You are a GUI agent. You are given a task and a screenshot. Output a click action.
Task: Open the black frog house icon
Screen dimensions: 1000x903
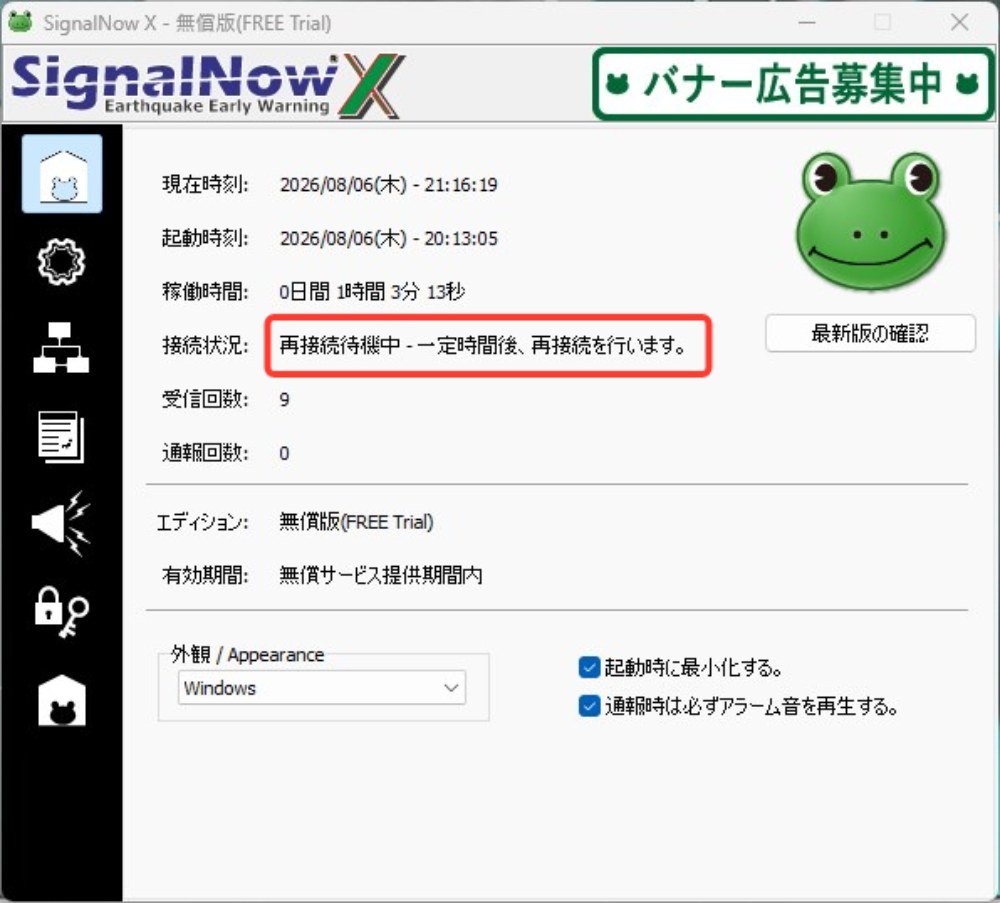(x=62, y=701)
